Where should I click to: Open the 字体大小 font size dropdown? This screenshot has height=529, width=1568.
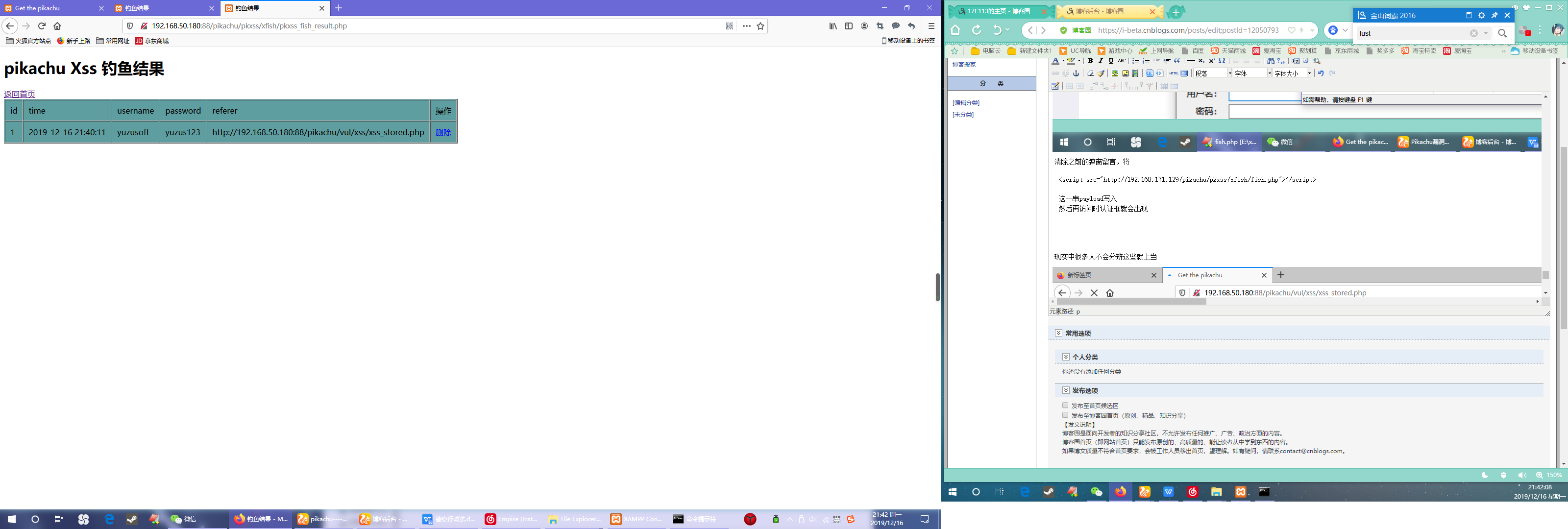1292,73
